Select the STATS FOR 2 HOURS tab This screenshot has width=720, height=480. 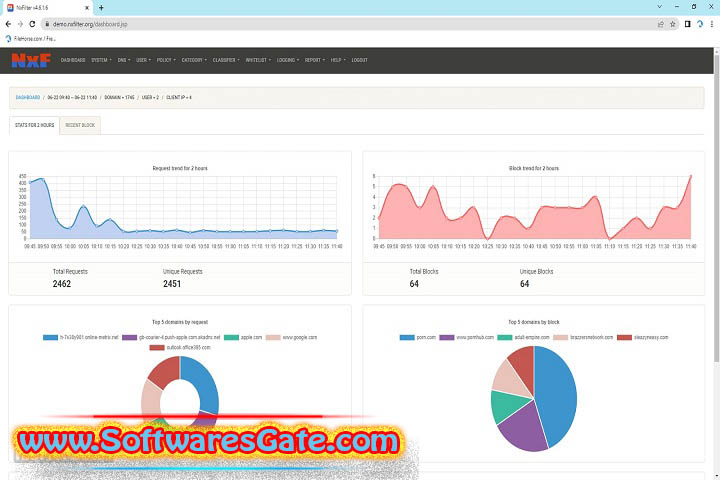(x=34, y=125)
